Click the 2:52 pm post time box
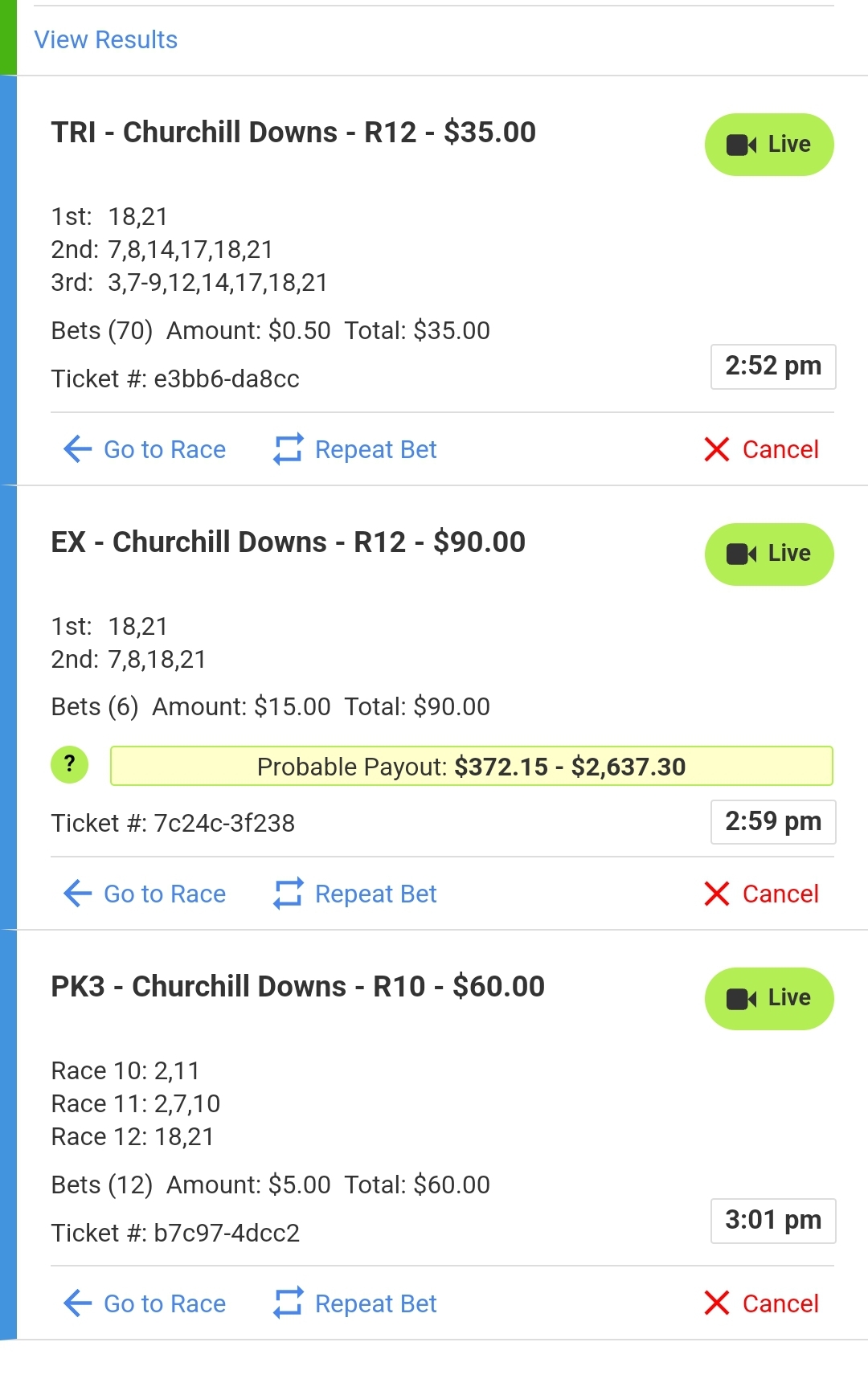868x1383 pixels. (773, 366)
